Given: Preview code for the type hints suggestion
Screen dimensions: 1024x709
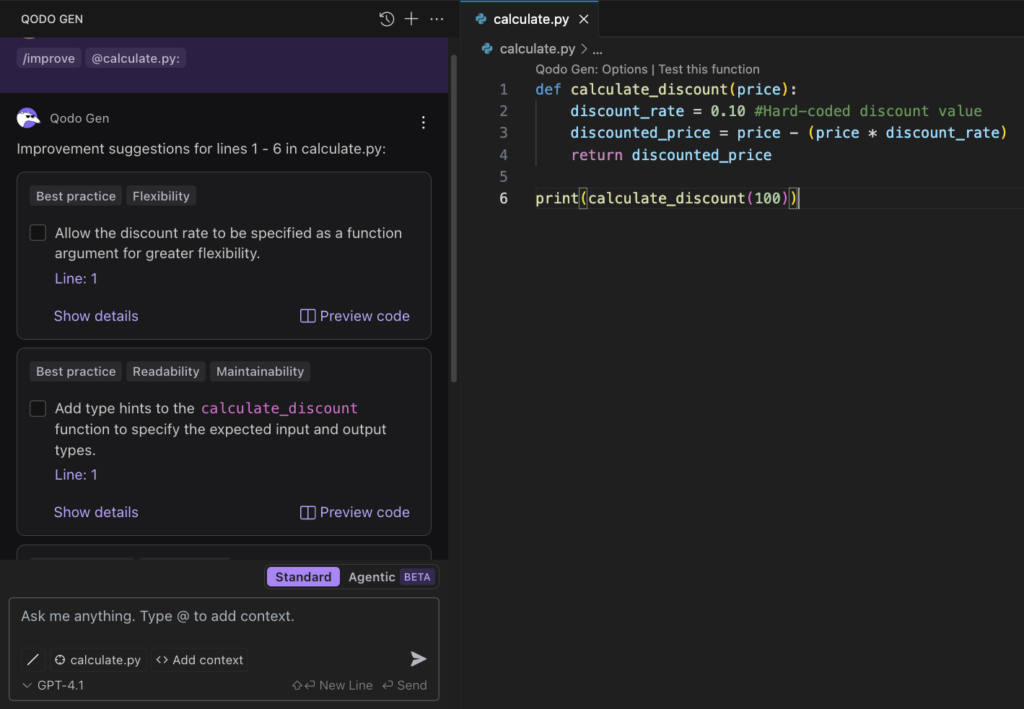Looking at the screenshot, I should [x=354, y=511].
